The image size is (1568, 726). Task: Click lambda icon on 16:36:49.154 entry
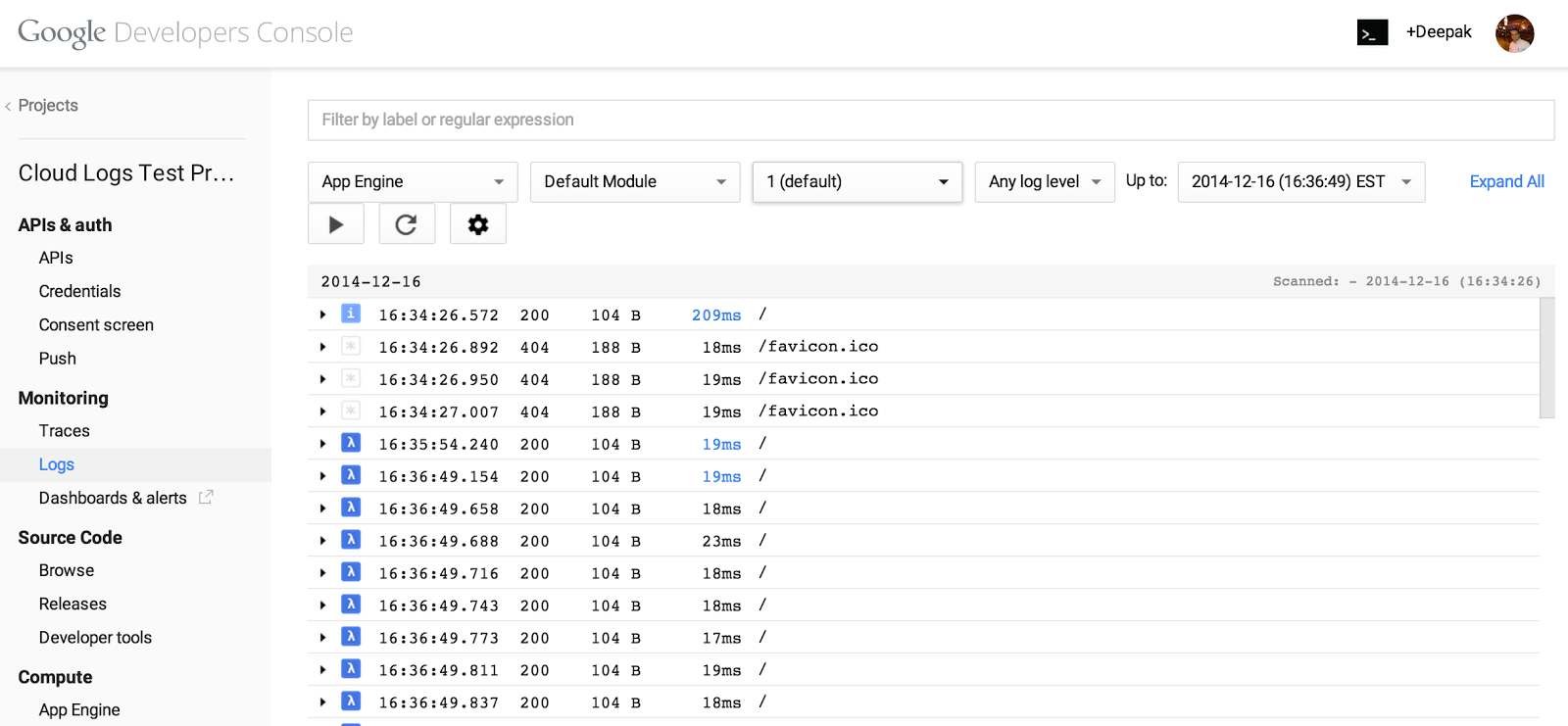tap(351, 475)
